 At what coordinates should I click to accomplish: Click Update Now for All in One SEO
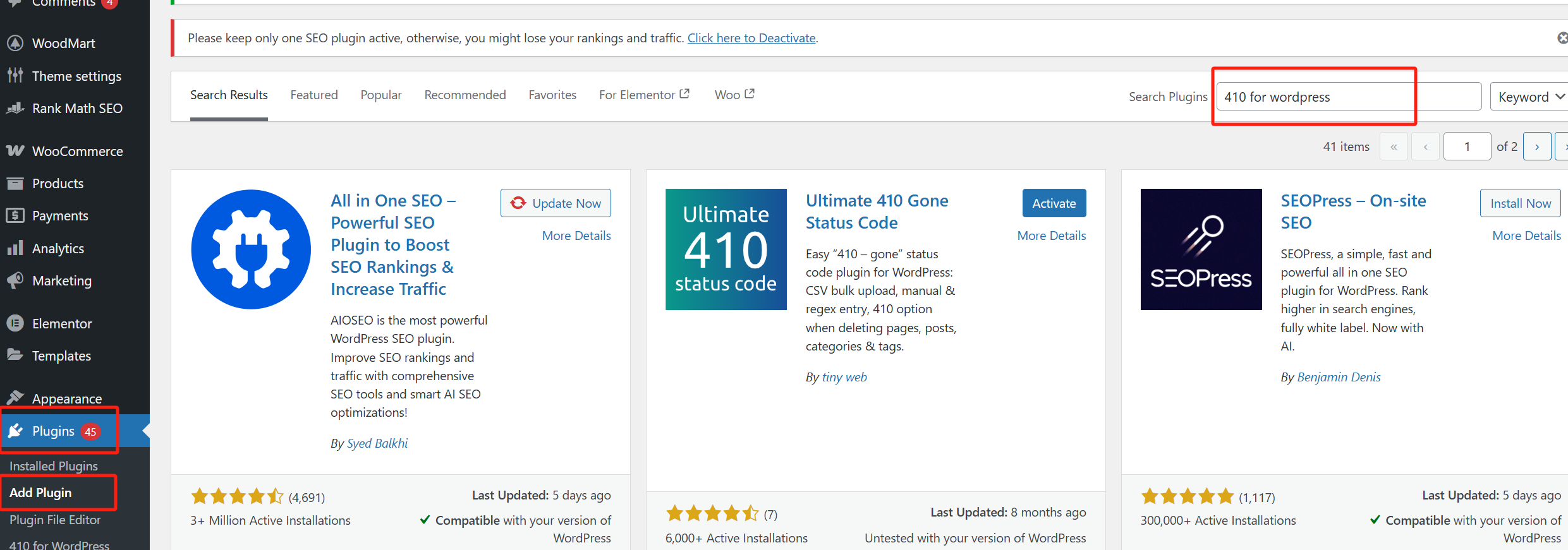[556, 203]
